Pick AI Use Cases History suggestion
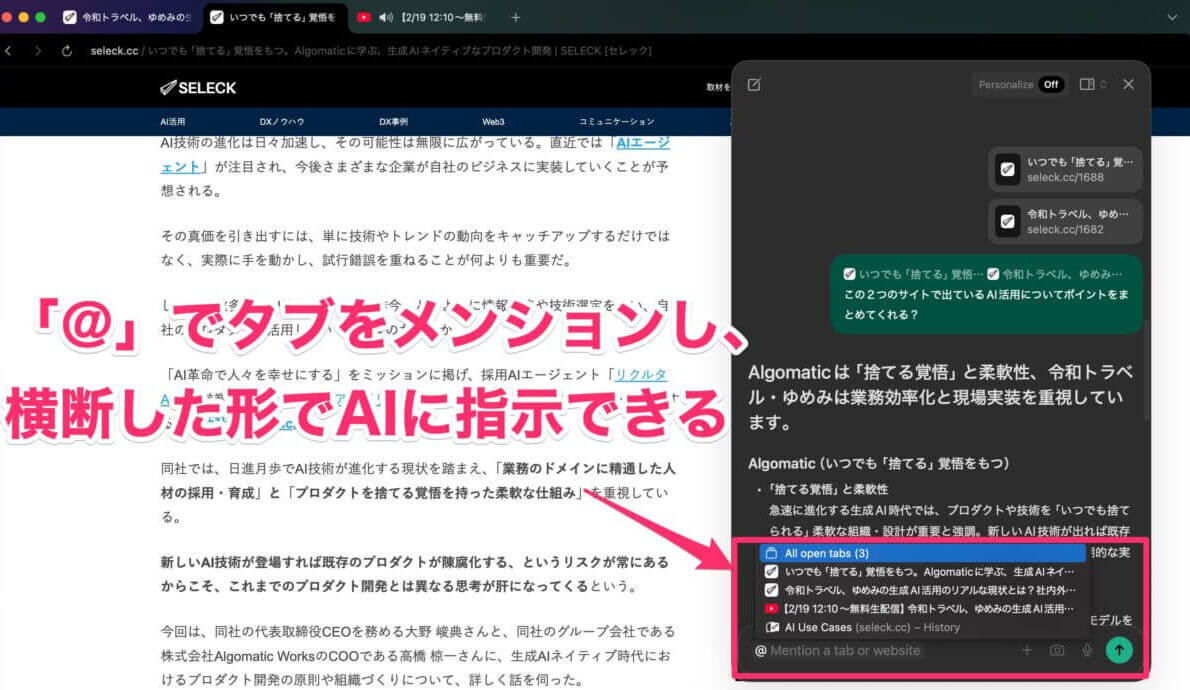 (x=922, y=628)
